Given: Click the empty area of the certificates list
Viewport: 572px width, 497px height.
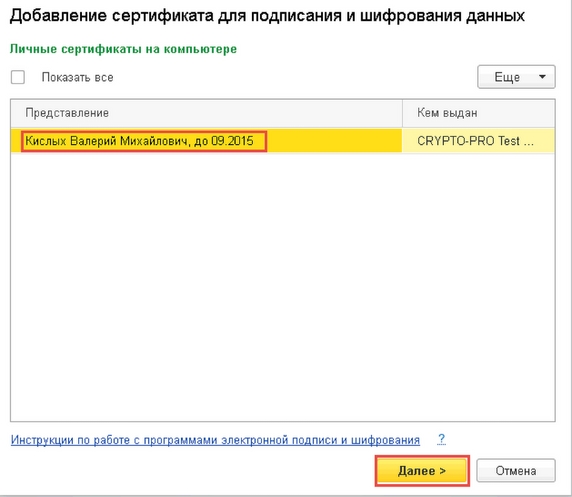Looking at the screenshot, I should 283,286.
